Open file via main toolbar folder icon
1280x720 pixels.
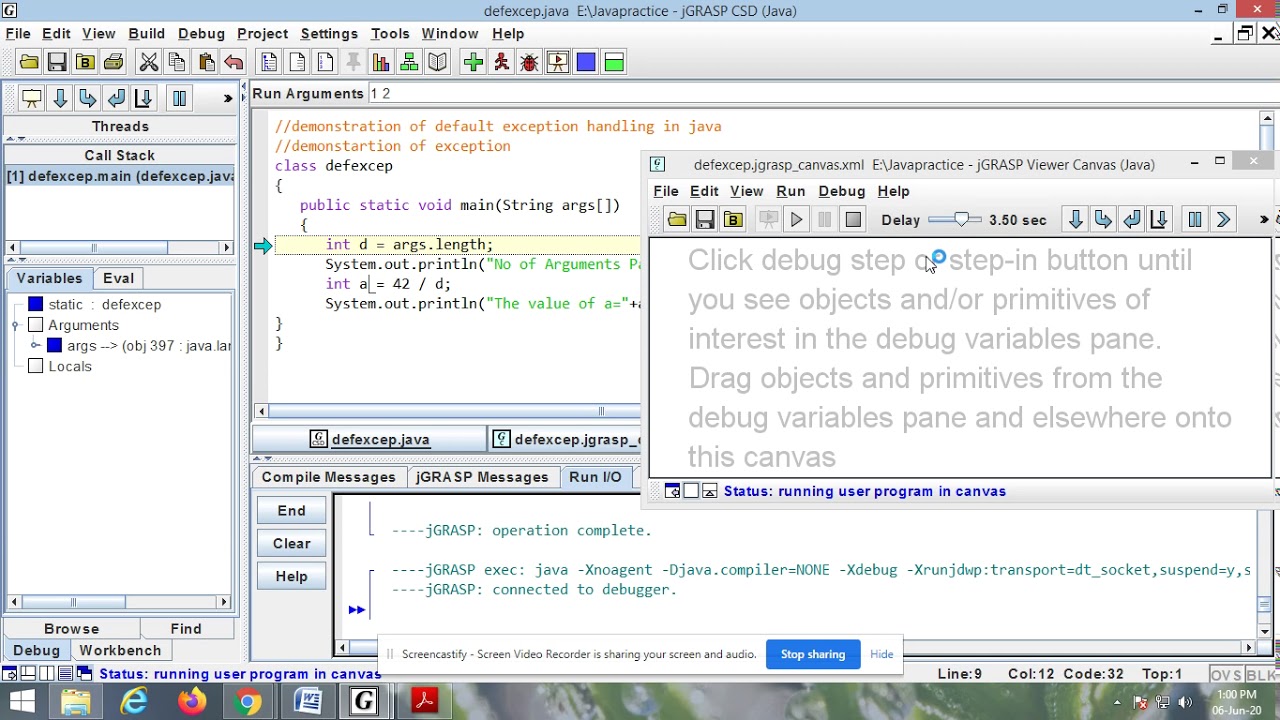click(29, 63)
